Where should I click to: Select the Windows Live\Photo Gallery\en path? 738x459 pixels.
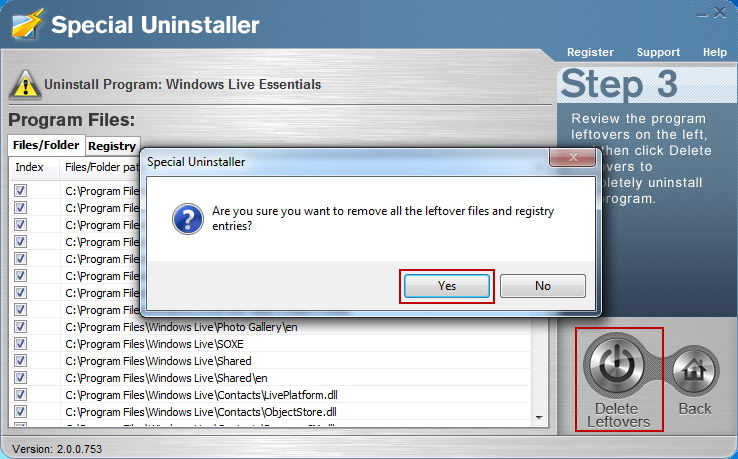[x=181, y=327]
